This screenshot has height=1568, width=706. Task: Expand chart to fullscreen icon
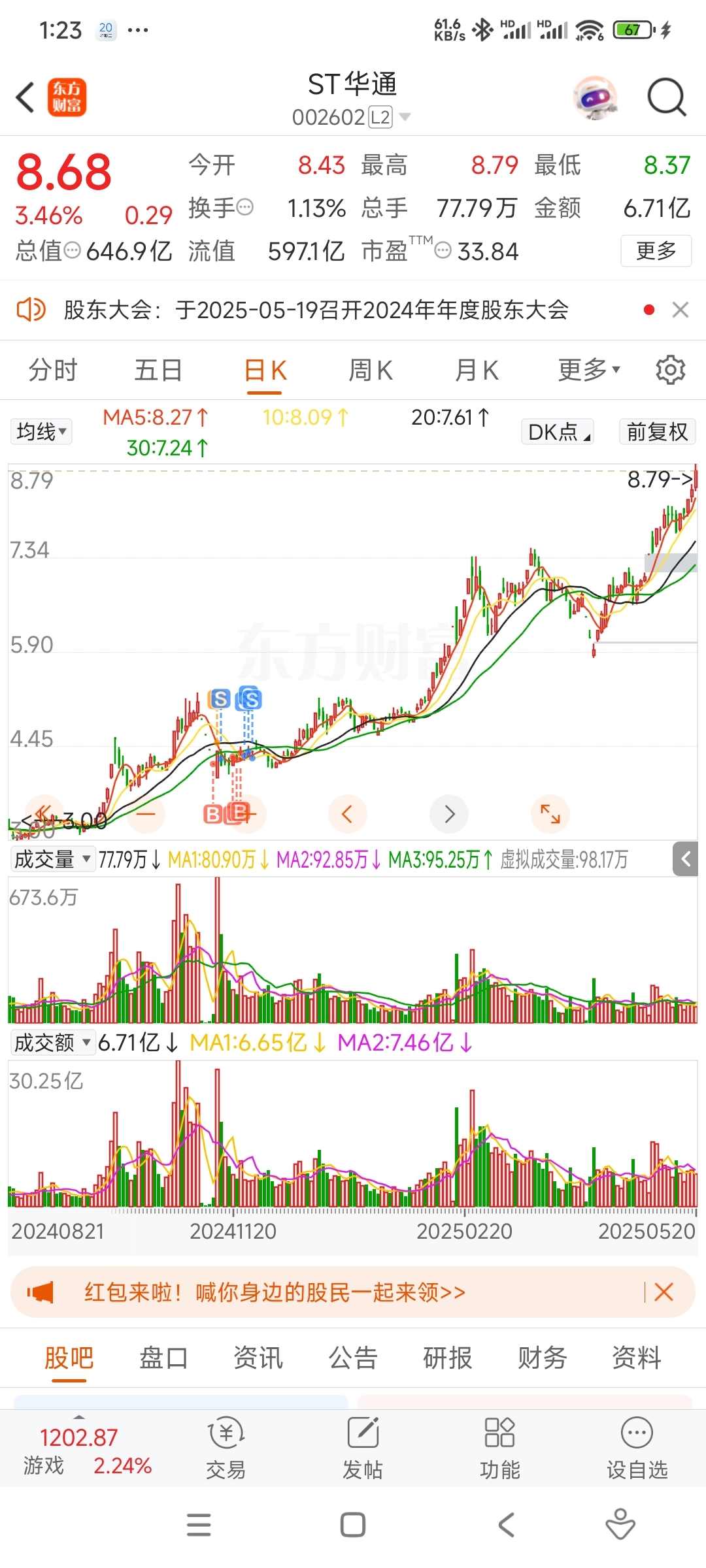coord(550,814)
